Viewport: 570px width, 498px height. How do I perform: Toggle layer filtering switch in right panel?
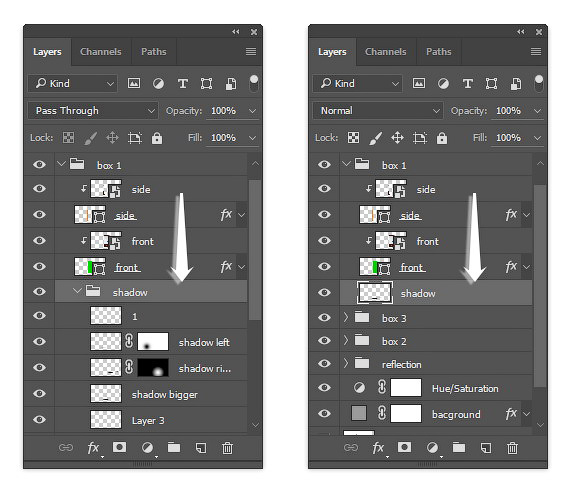click(x=539, y=84)
